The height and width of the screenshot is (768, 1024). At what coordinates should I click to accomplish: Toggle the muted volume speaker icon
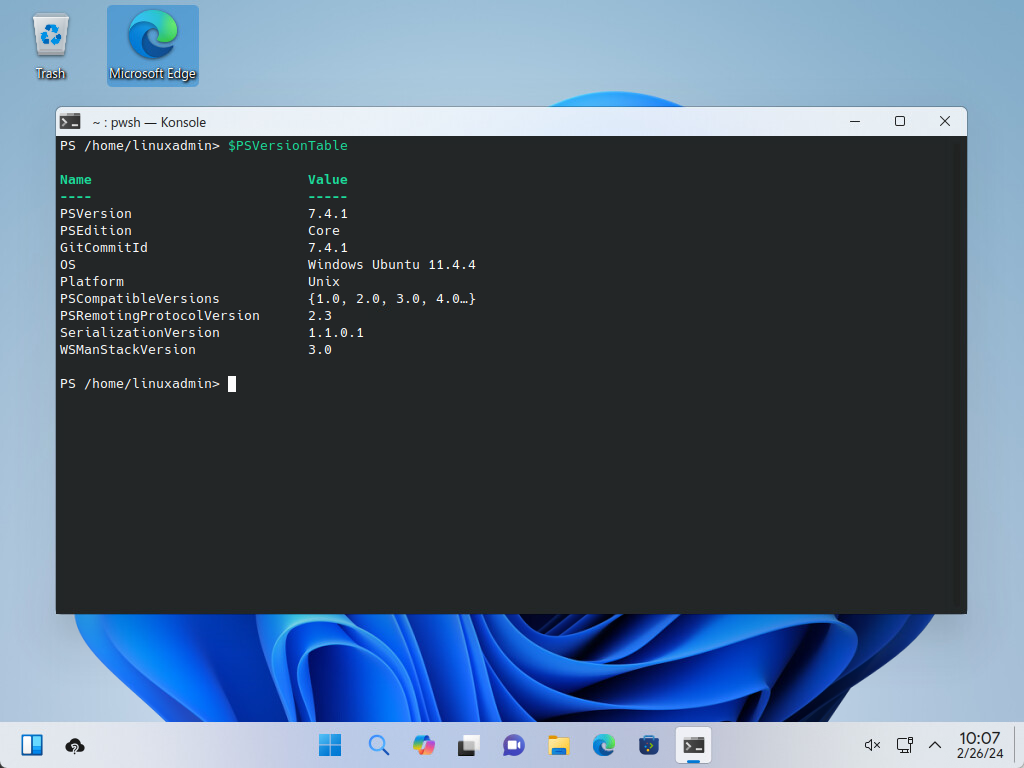[872, 745]
